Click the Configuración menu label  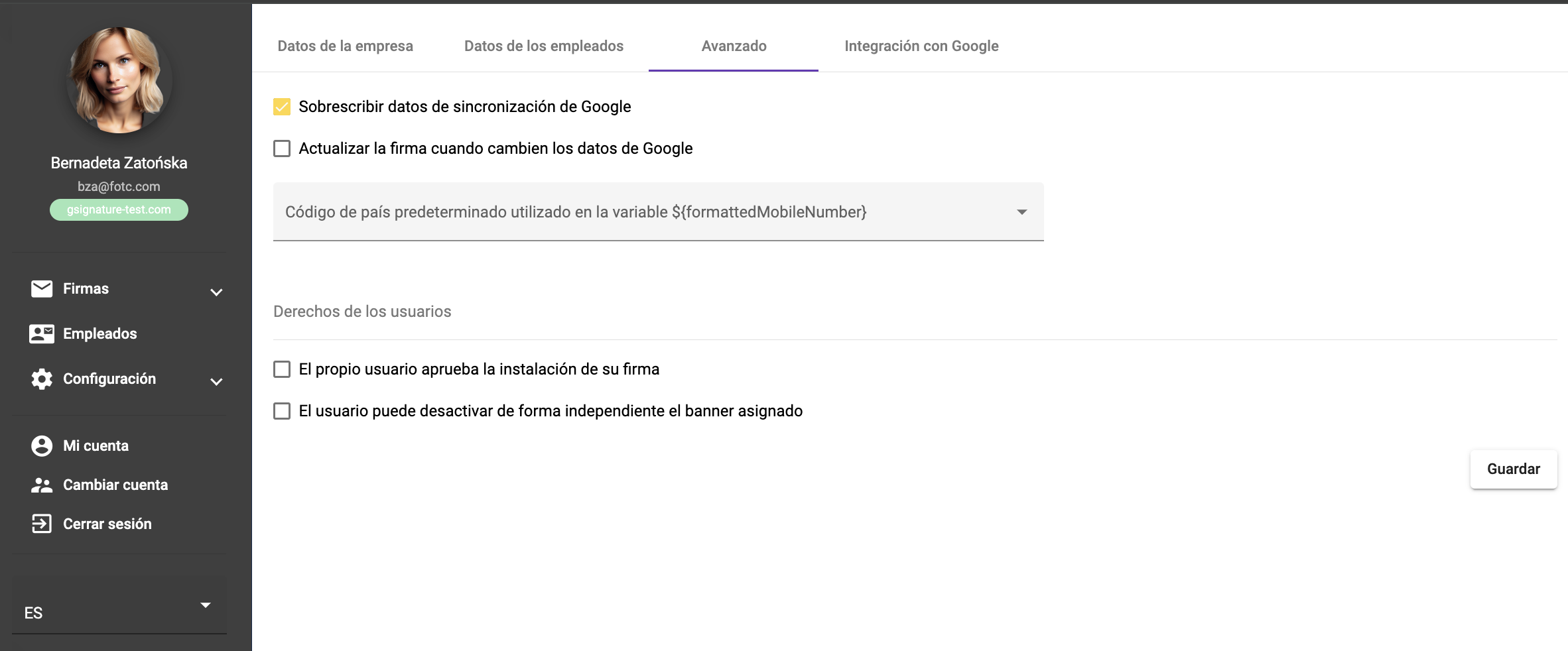click(109, 379)
